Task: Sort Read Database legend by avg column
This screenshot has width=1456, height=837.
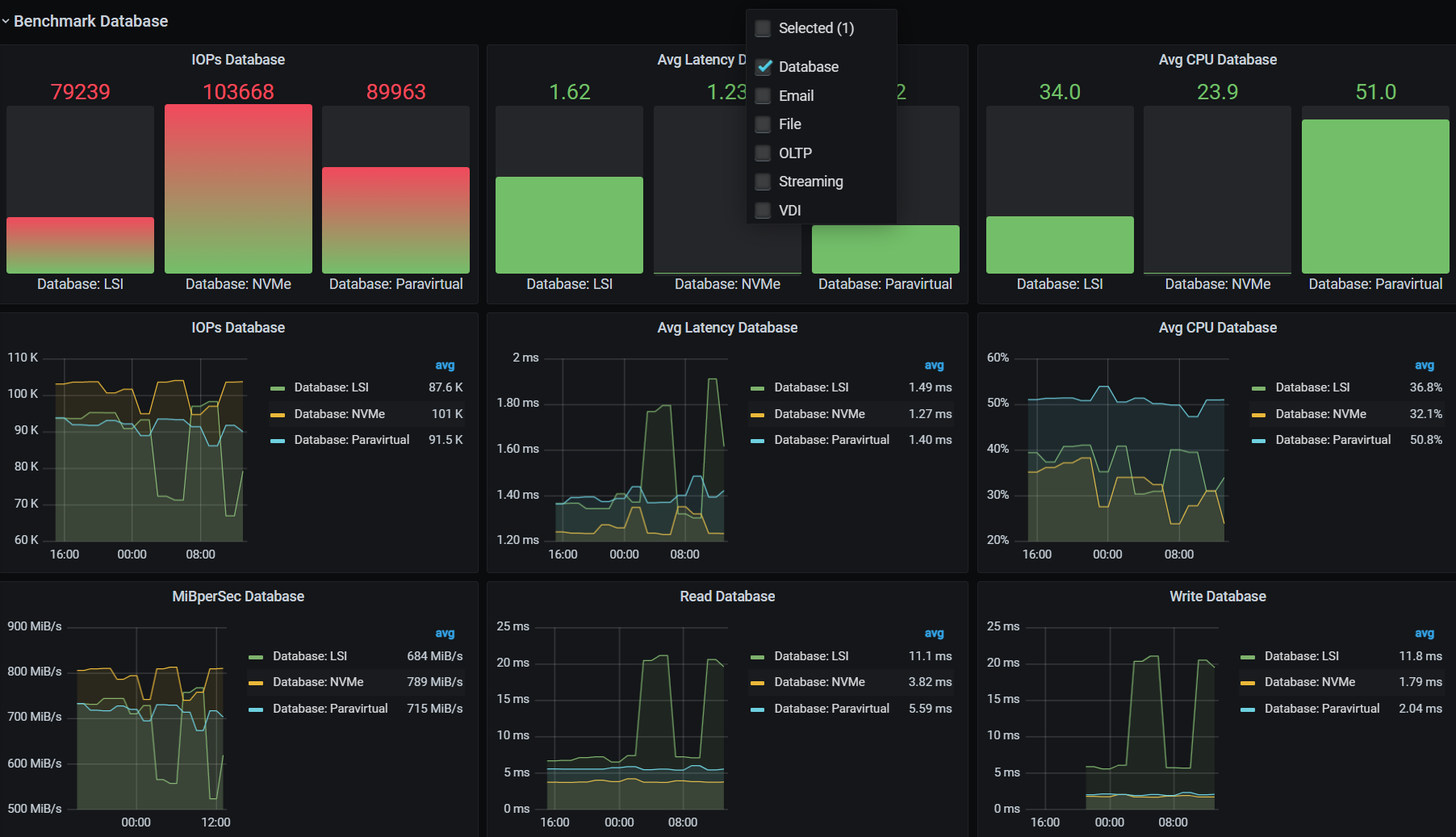Action: click(x=932, y=633)
